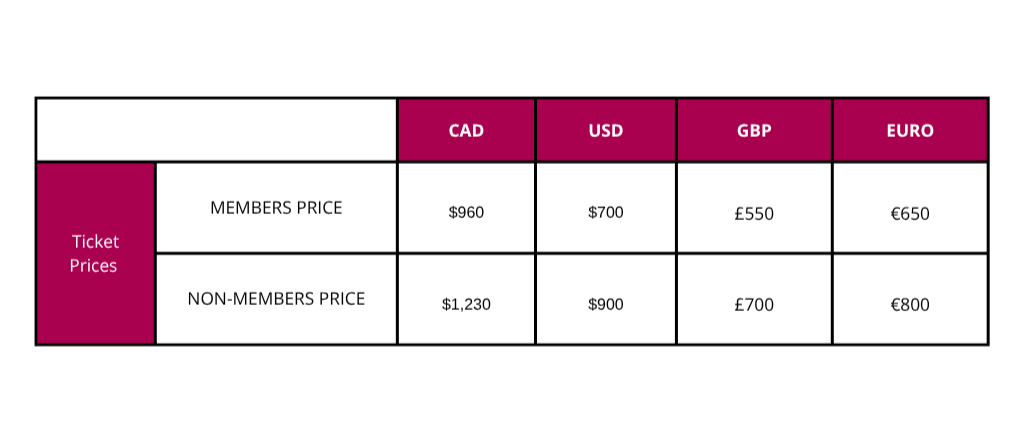
Task: Select the $1,230 non-members price
Action: pos(466,304)
